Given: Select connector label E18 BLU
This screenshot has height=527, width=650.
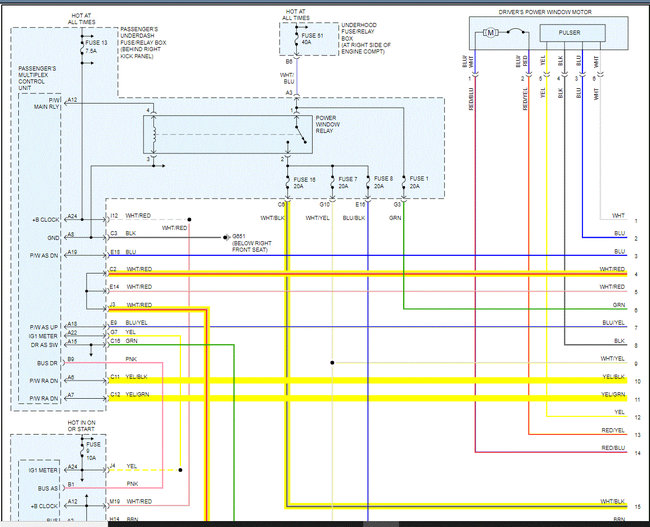Looking at the screenshot, I should (123, 252).
